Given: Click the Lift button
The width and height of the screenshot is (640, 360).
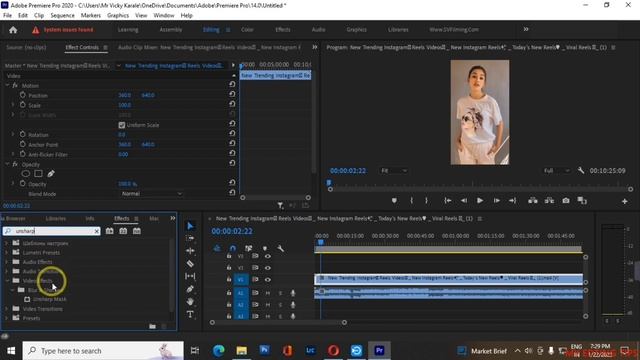Looking at the screenshot, I should click(x=533, y=200).
